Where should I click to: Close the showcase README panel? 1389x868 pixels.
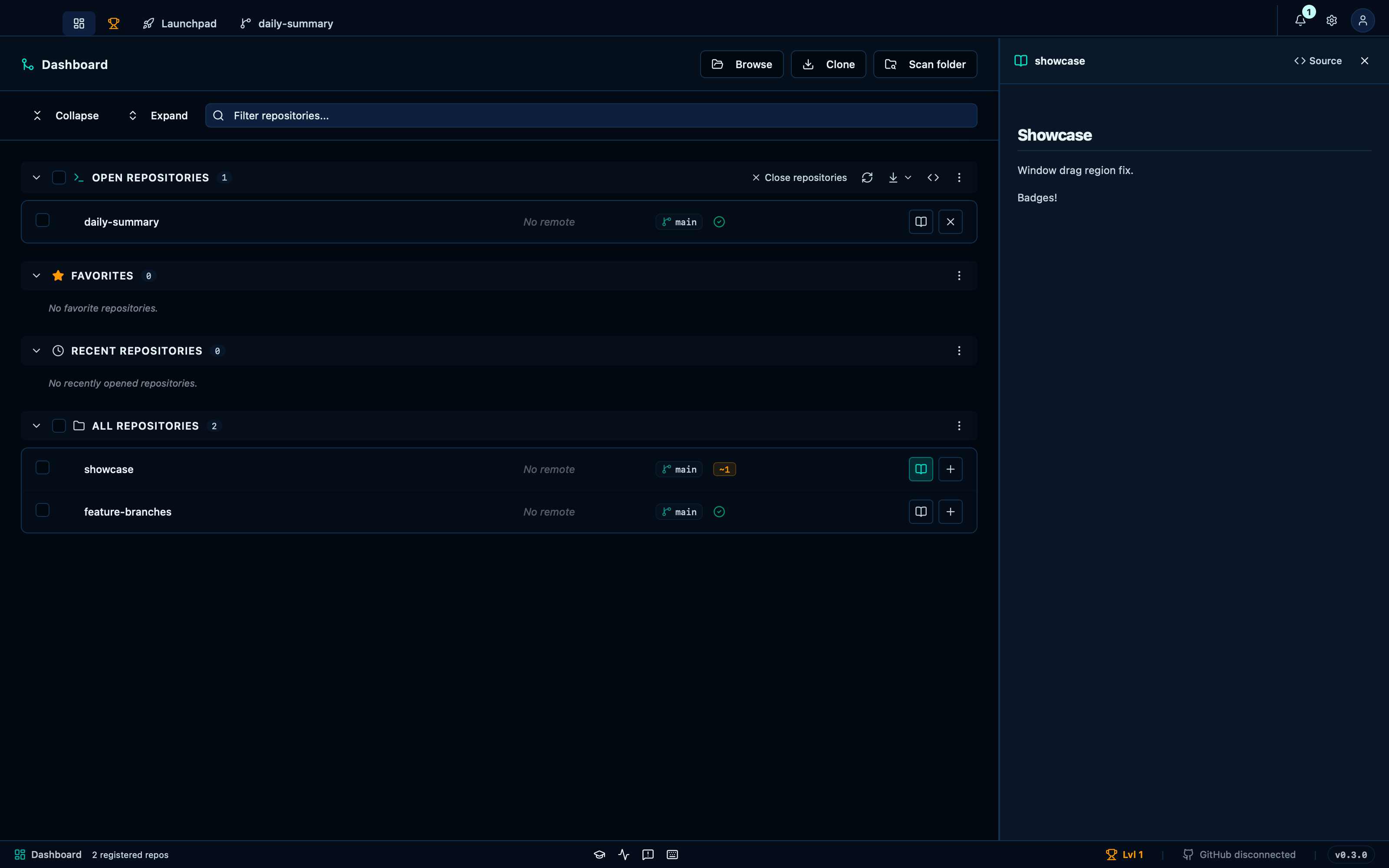pyautogui.click(x=1365, y=61)
